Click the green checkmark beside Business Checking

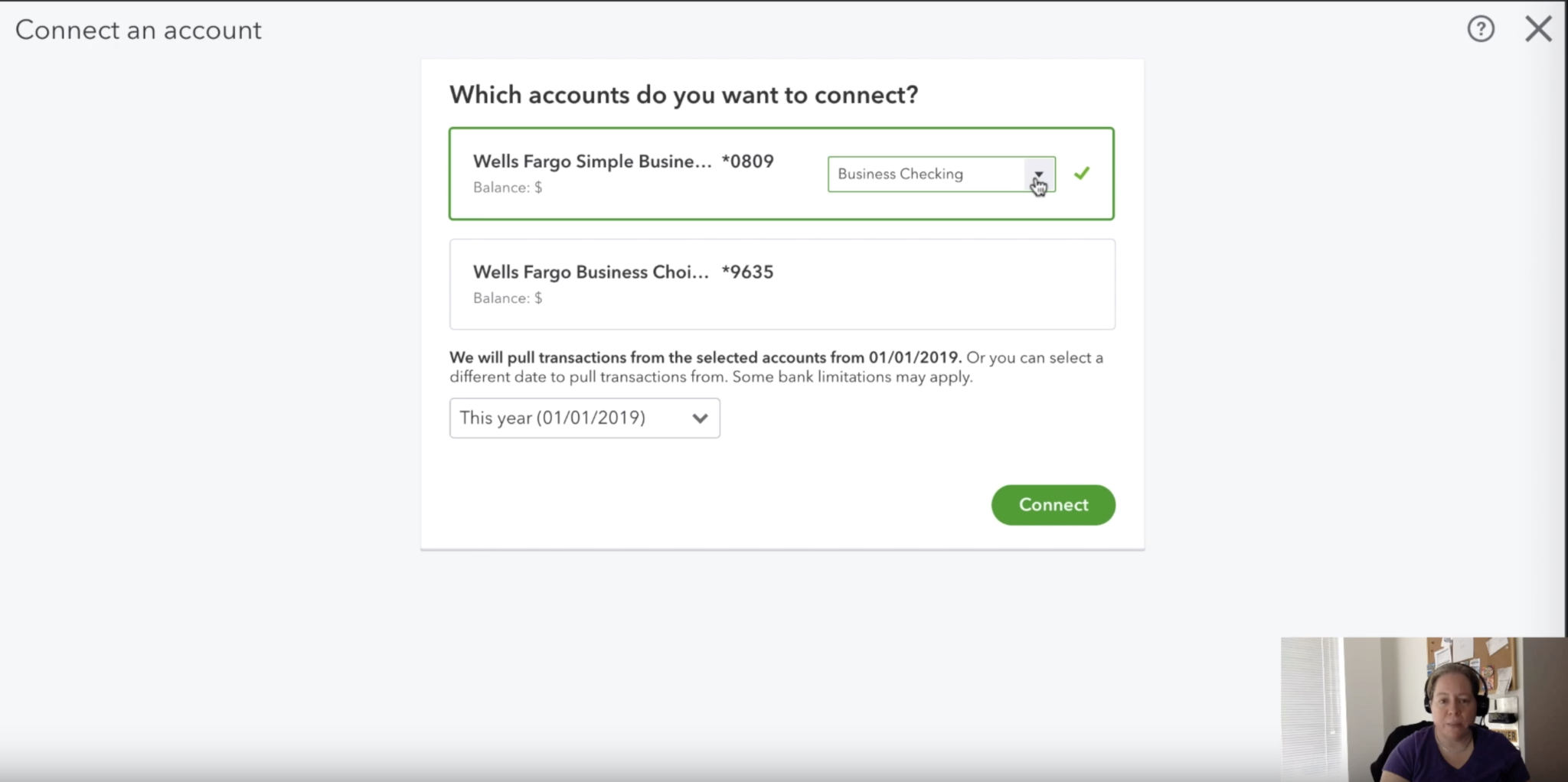(1082, 174)
